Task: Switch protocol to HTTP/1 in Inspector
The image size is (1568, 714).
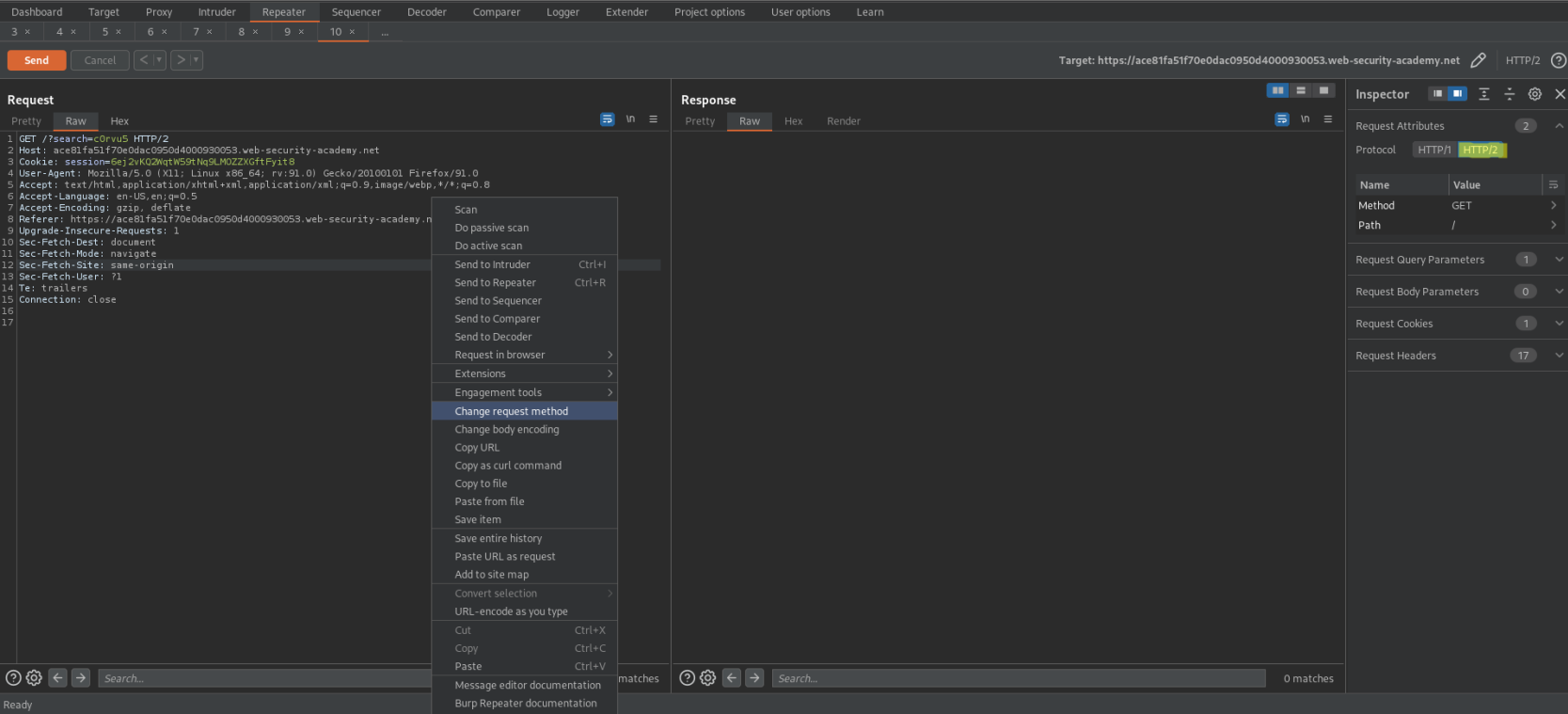Action: click(1434, 150)
